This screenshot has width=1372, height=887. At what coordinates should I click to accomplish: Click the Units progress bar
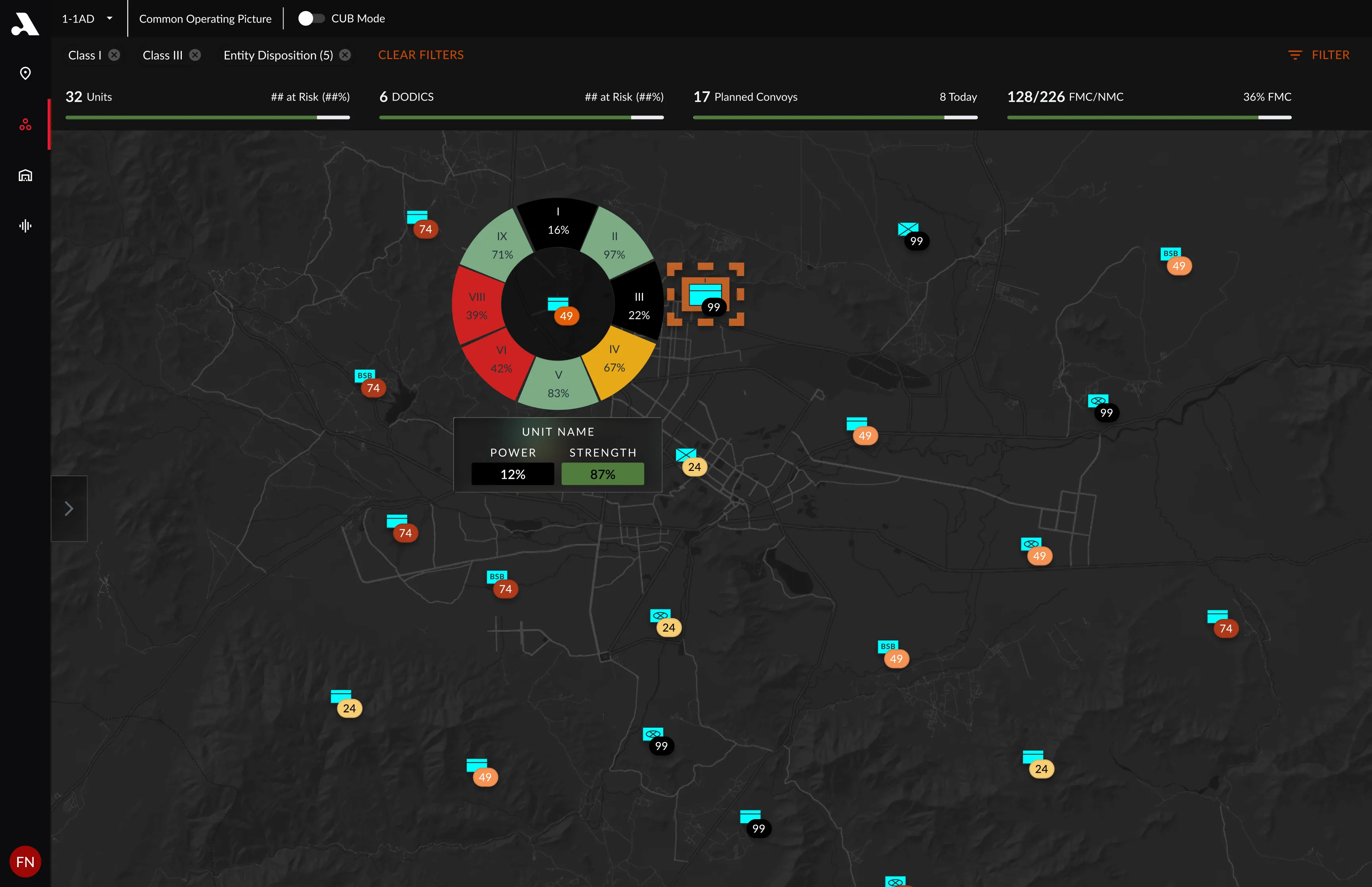tap(207, 118)
